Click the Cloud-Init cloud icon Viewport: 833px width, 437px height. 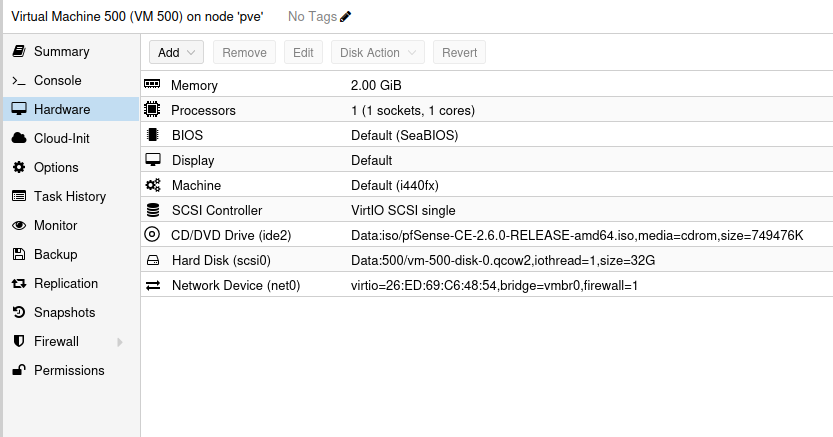18,138
